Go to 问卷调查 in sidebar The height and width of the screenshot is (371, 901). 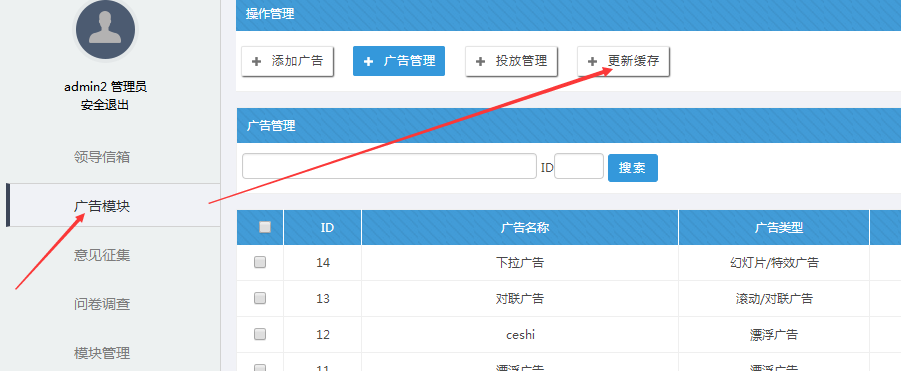102,304
